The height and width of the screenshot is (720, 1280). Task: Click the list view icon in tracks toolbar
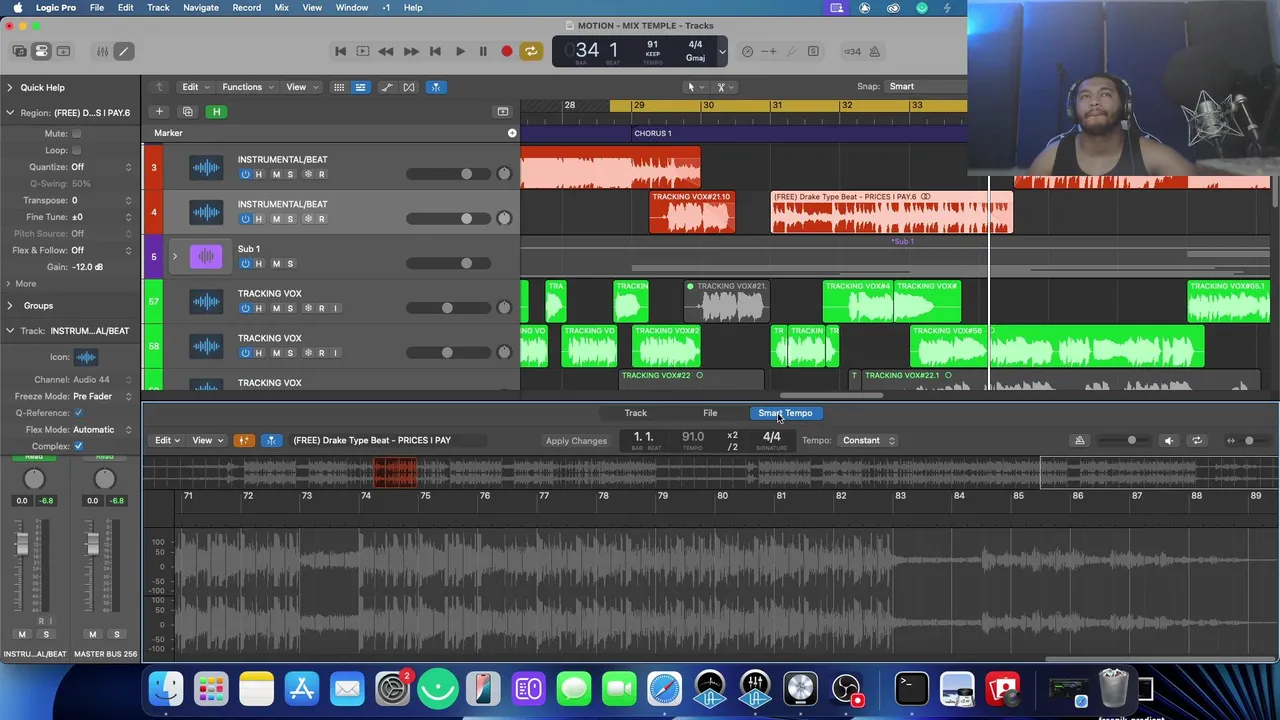tap(361, 87)
